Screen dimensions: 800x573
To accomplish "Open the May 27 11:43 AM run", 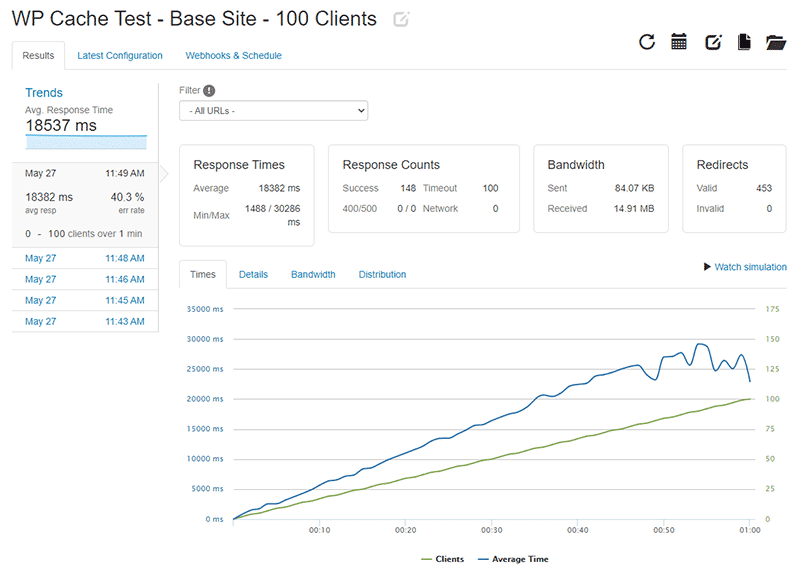I will point(85,321).
